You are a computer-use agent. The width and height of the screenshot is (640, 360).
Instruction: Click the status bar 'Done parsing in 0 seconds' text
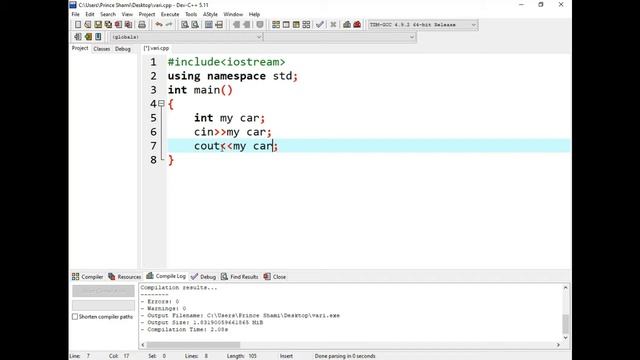[345, 356]
